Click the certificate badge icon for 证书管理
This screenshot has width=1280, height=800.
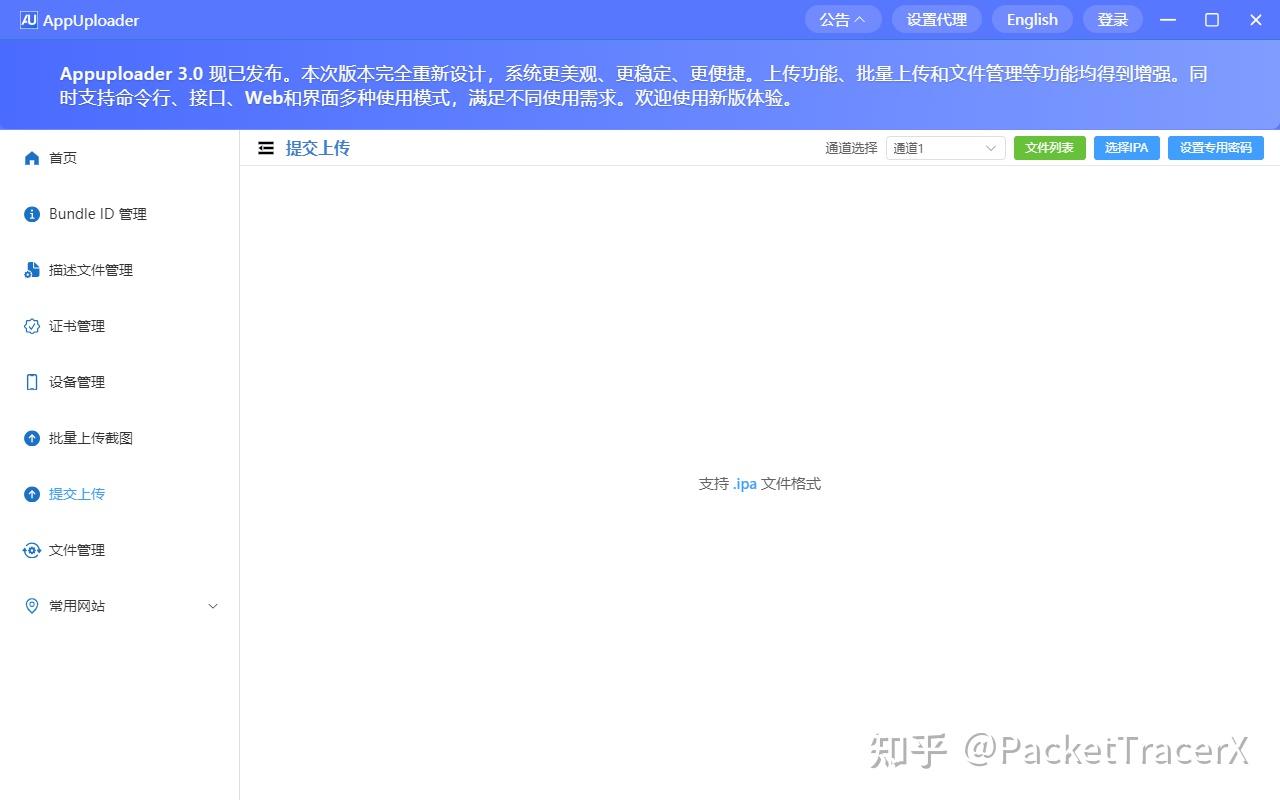pos(32,326)
